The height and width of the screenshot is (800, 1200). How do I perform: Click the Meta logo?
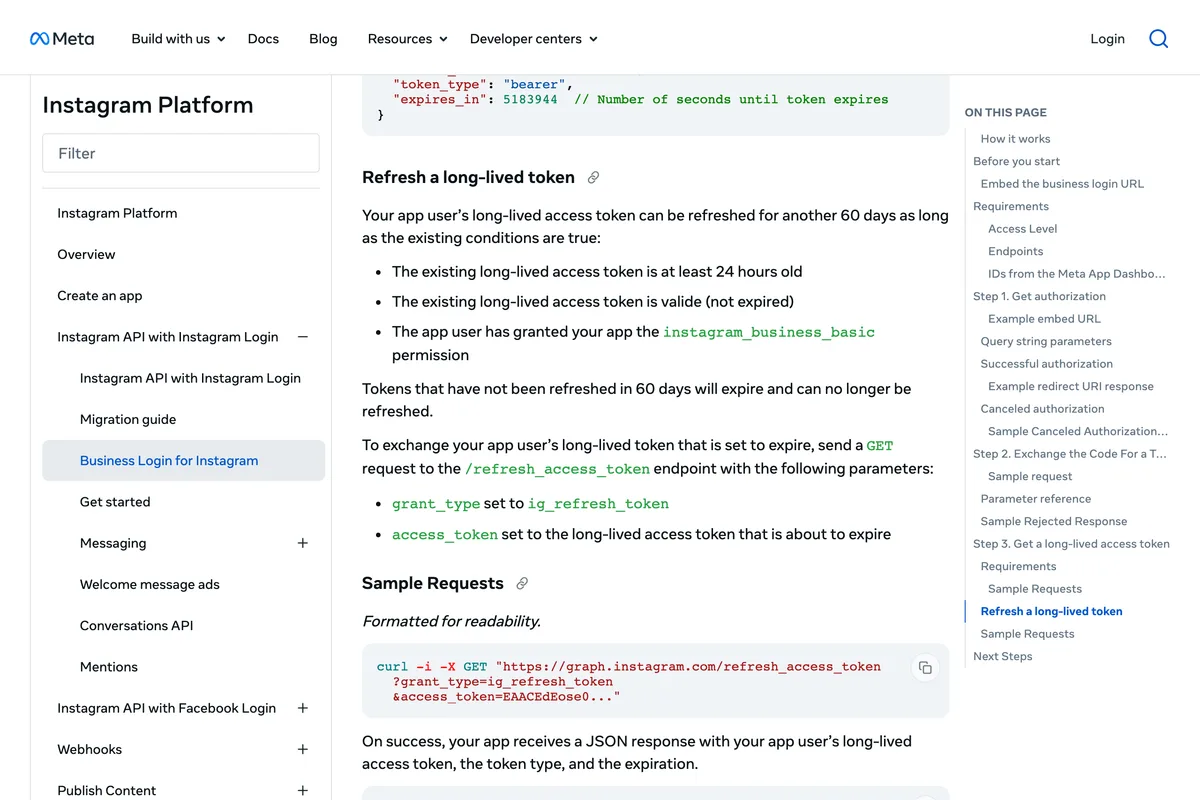coord(62,39)
